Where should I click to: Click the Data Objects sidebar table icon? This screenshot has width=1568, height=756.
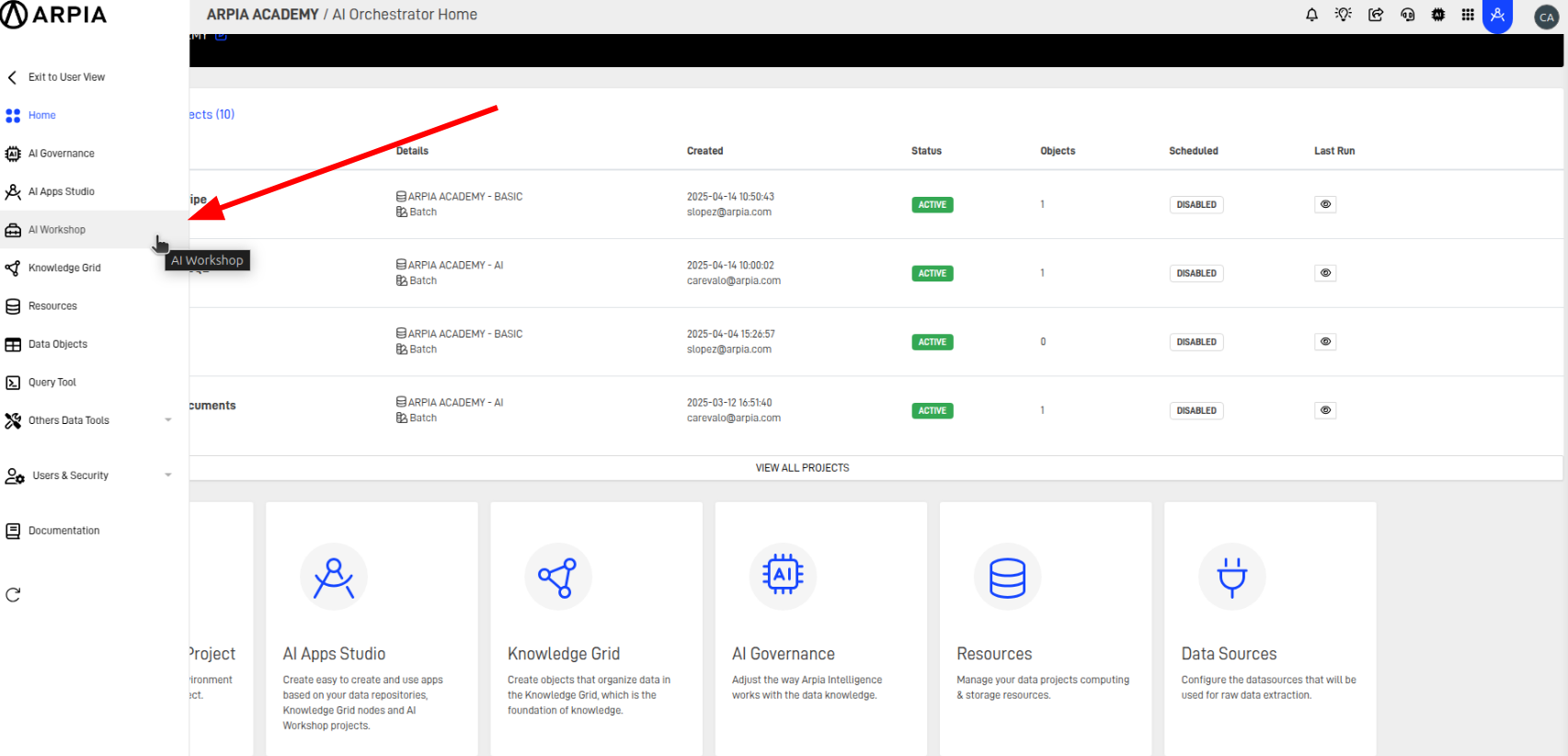tap(13, 344)
